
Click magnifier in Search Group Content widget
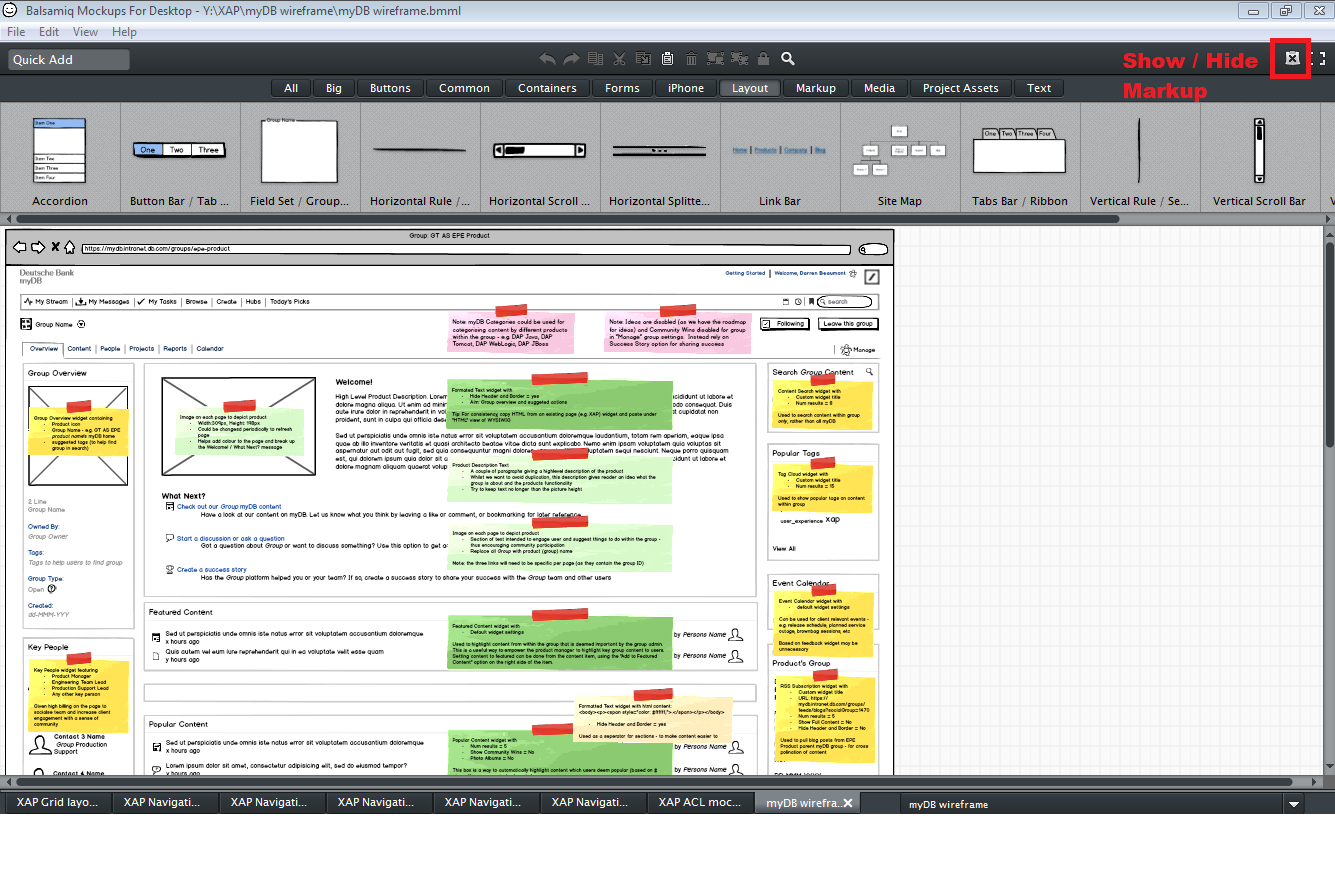[x=870, y=372]
